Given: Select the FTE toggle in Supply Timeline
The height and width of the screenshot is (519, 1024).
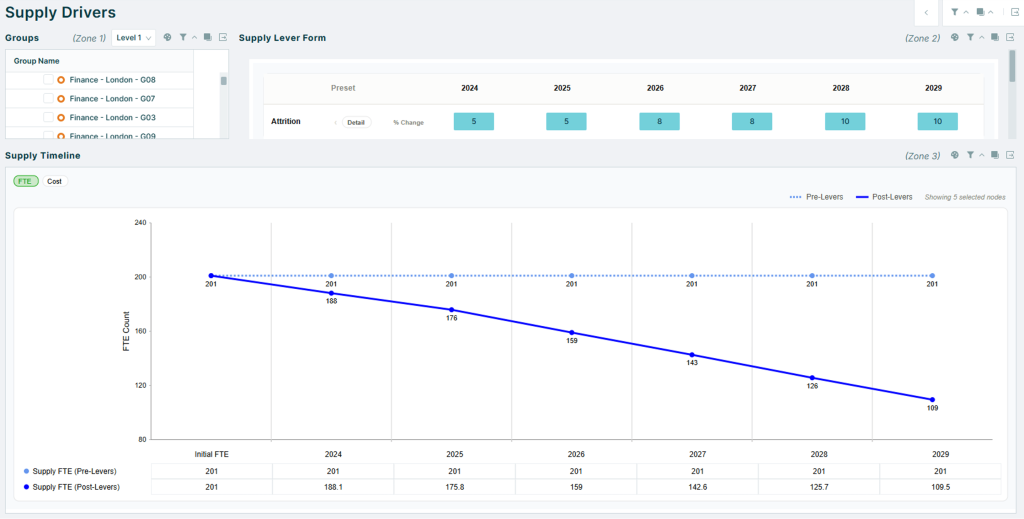Looking at the screenshot, I should (26, 181).
